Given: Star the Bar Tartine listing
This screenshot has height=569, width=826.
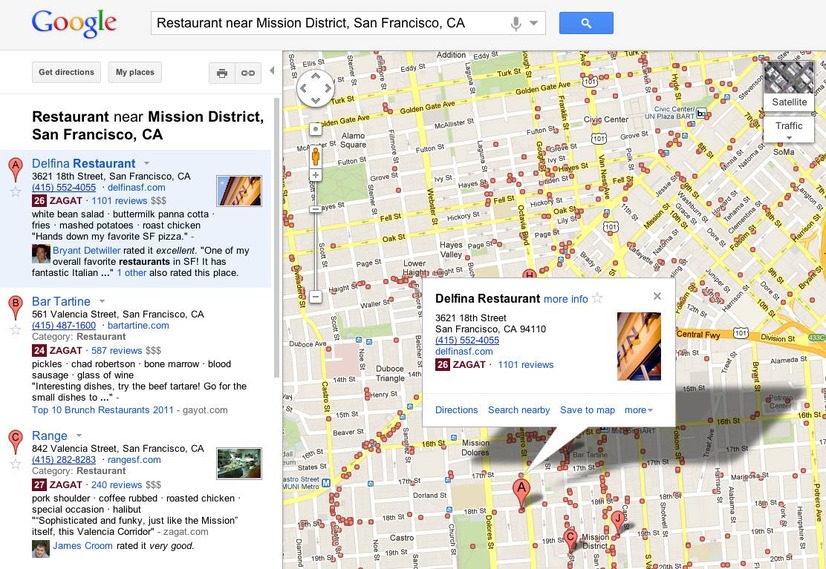Looking at the screenshot, I should click(x=15, y=330).
